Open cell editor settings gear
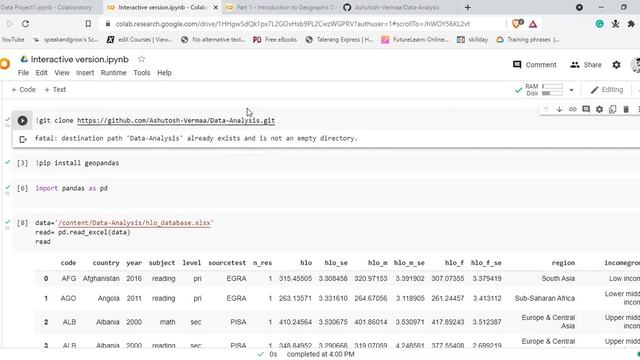This screenshot has width=640, height=360. [x=599, y=109]
